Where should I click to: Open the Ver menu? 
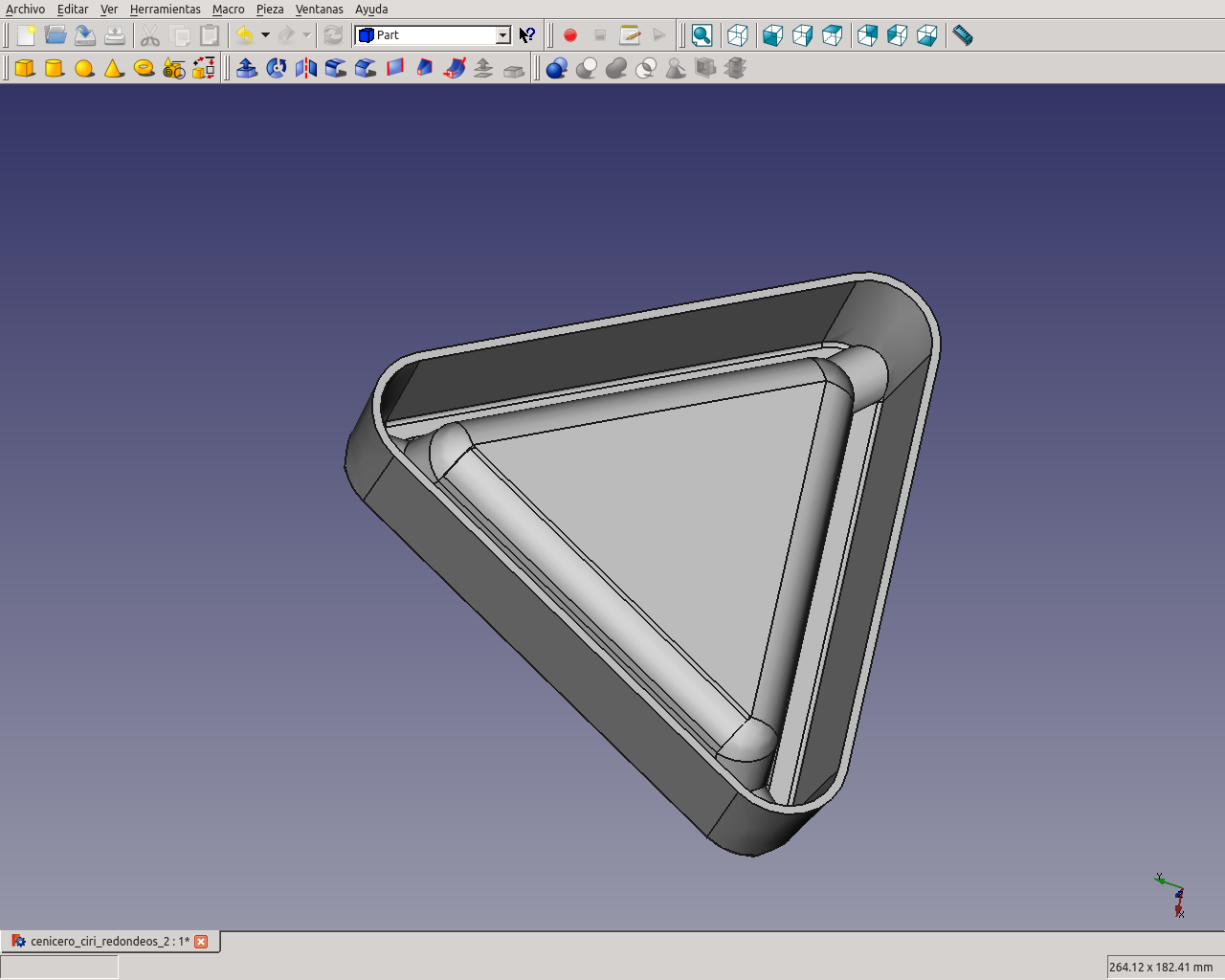coord(109,9)
